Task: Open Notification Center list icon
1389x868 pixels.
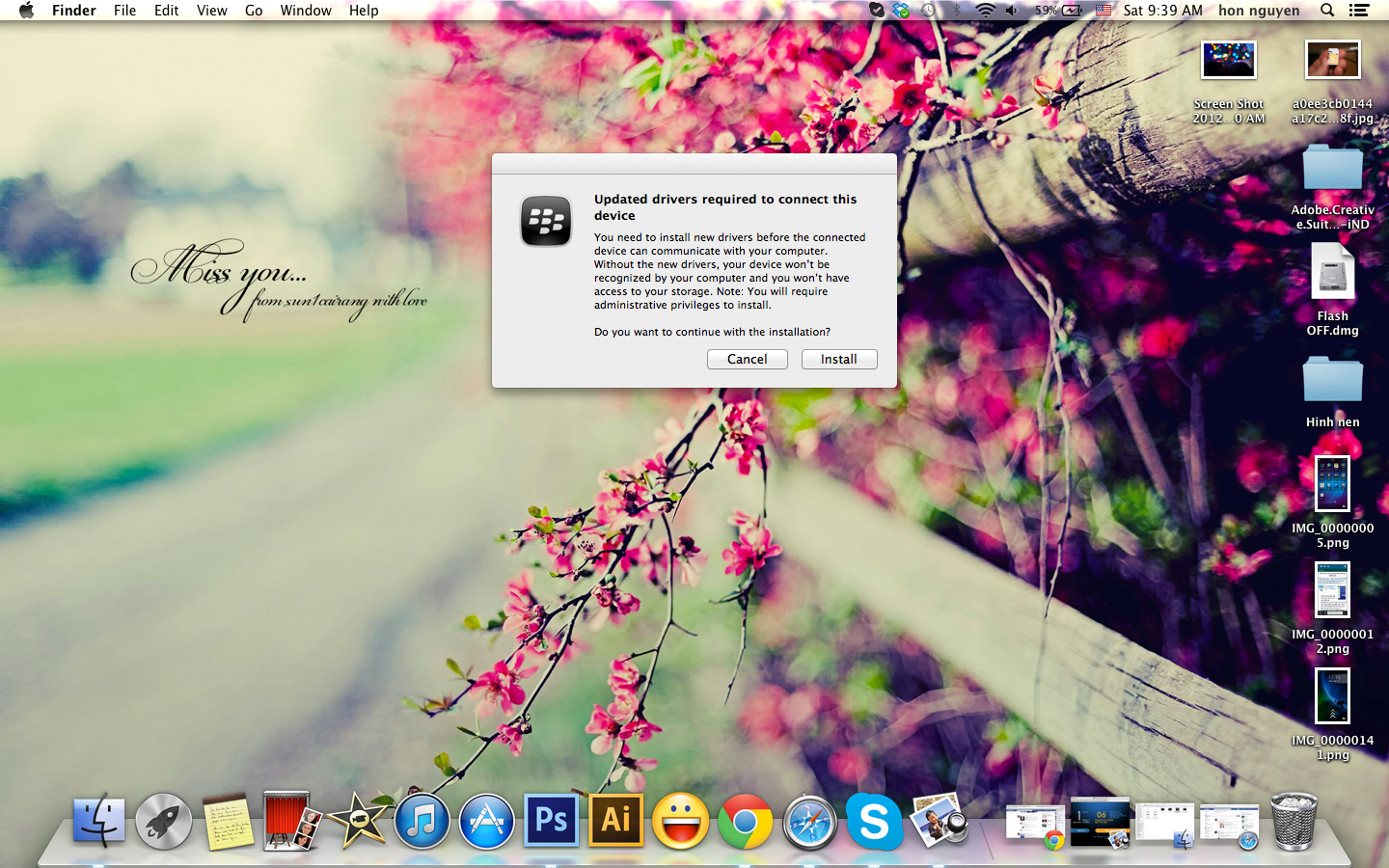Action: pyautogui.click(x=1359, y=11)
